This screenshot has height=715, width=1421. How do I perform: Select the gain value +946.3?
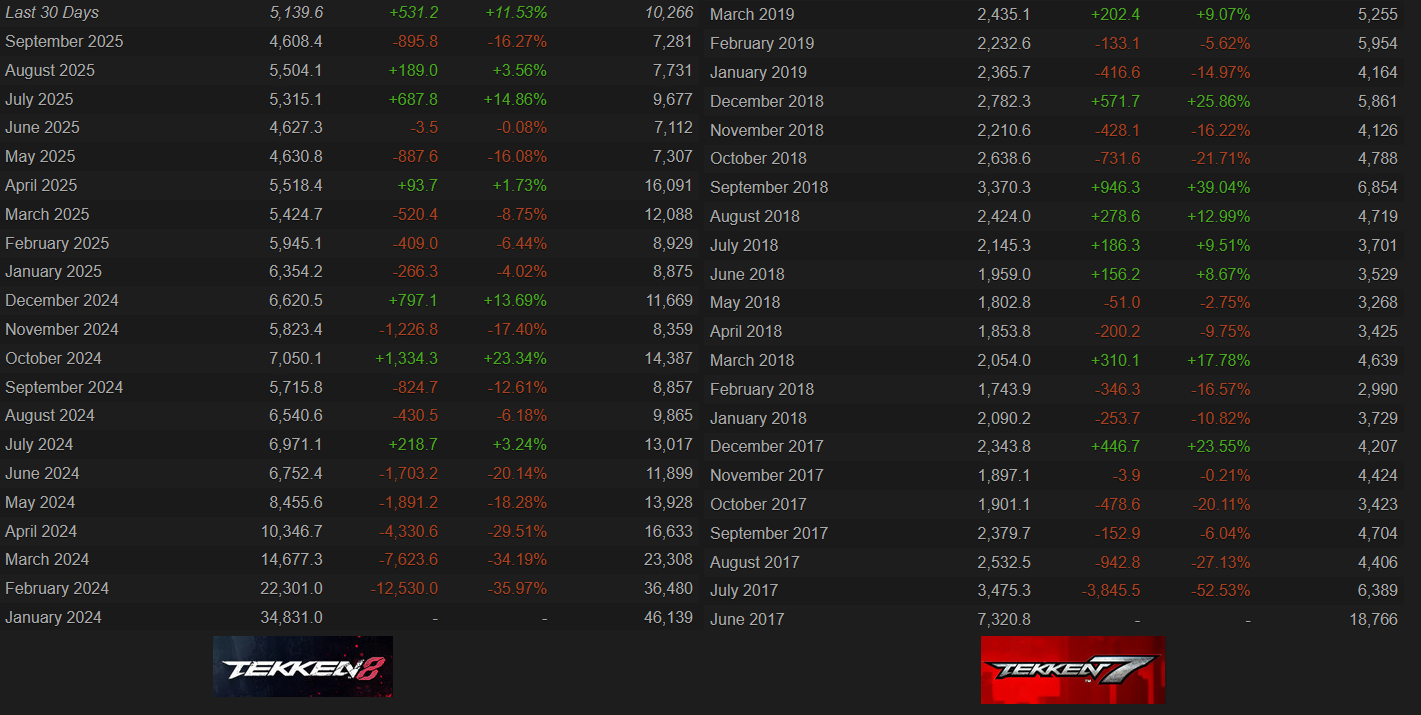tap(1117, 187)
